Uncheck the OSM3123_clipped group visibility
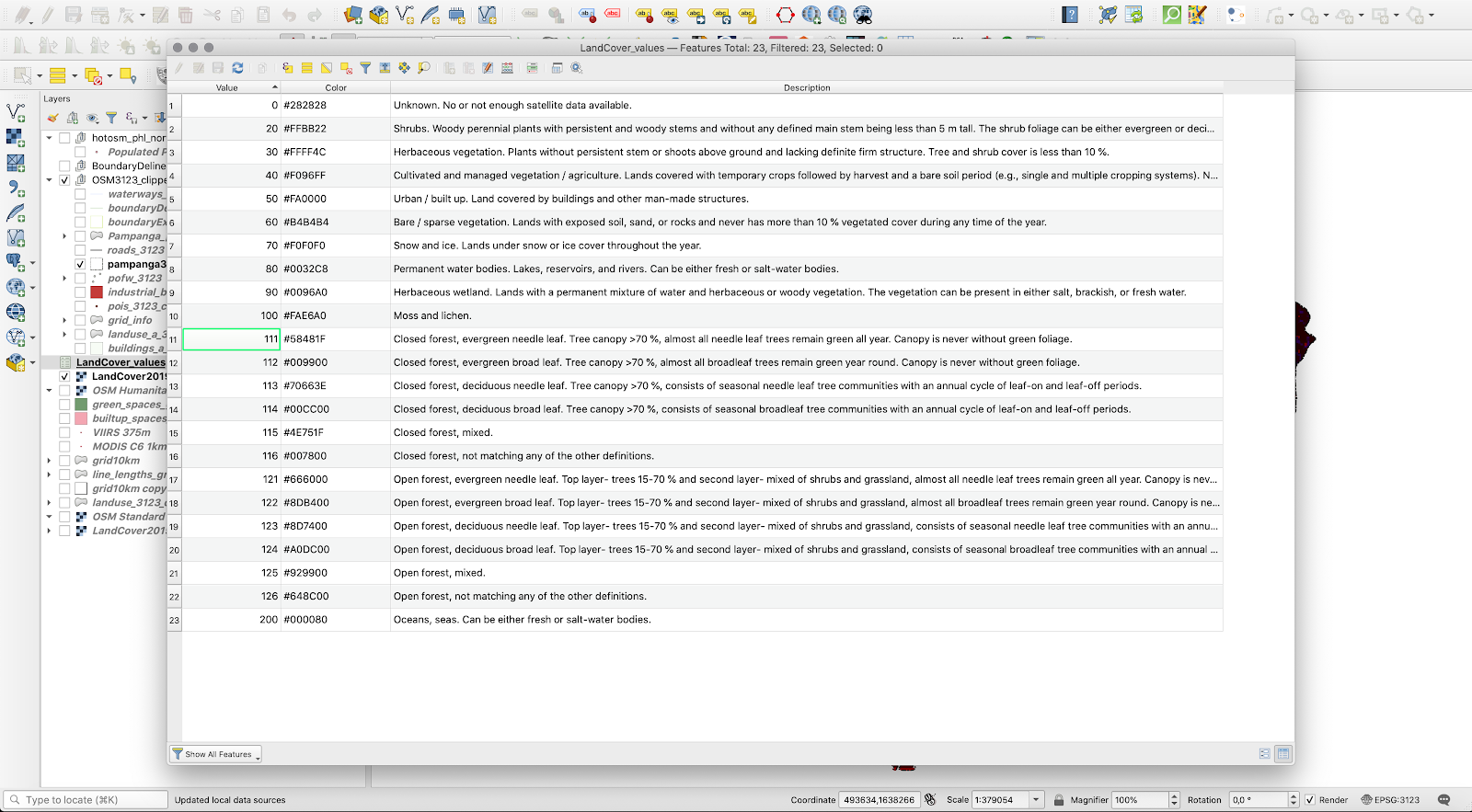The image size is (1472, 812). [x=64, y=180]
